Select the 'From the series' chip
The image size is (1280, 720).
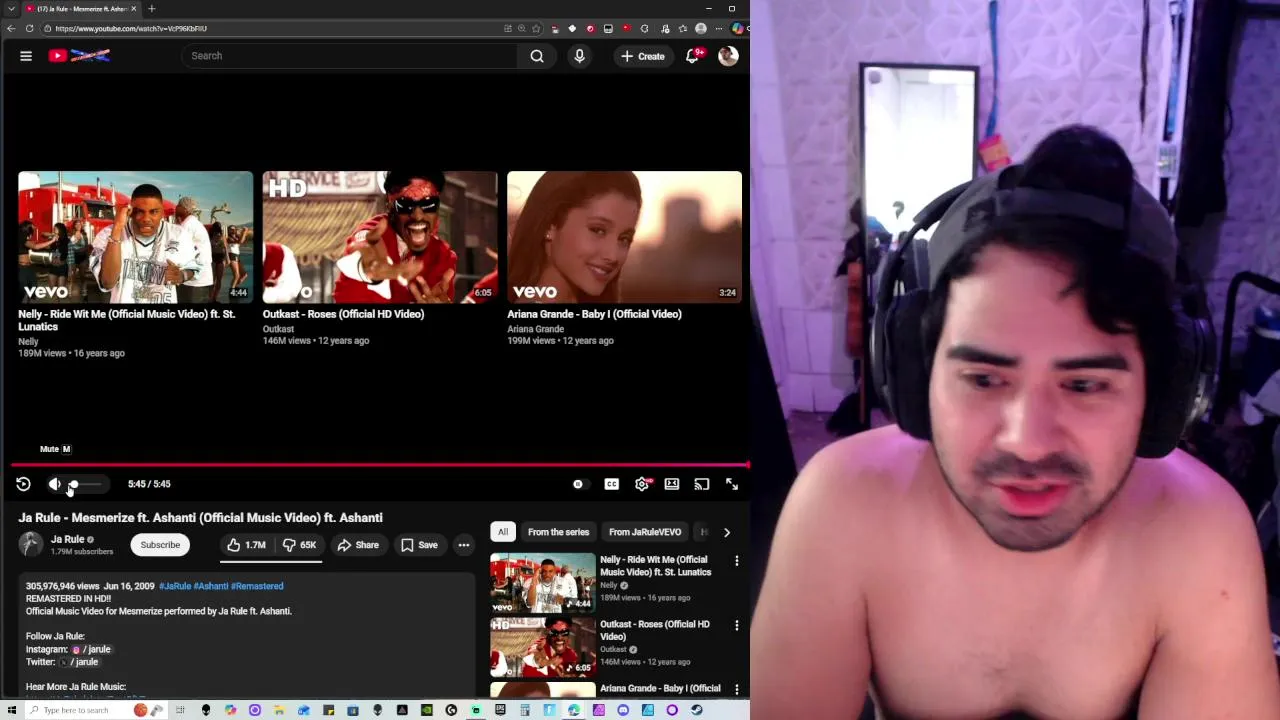[558, 532]
